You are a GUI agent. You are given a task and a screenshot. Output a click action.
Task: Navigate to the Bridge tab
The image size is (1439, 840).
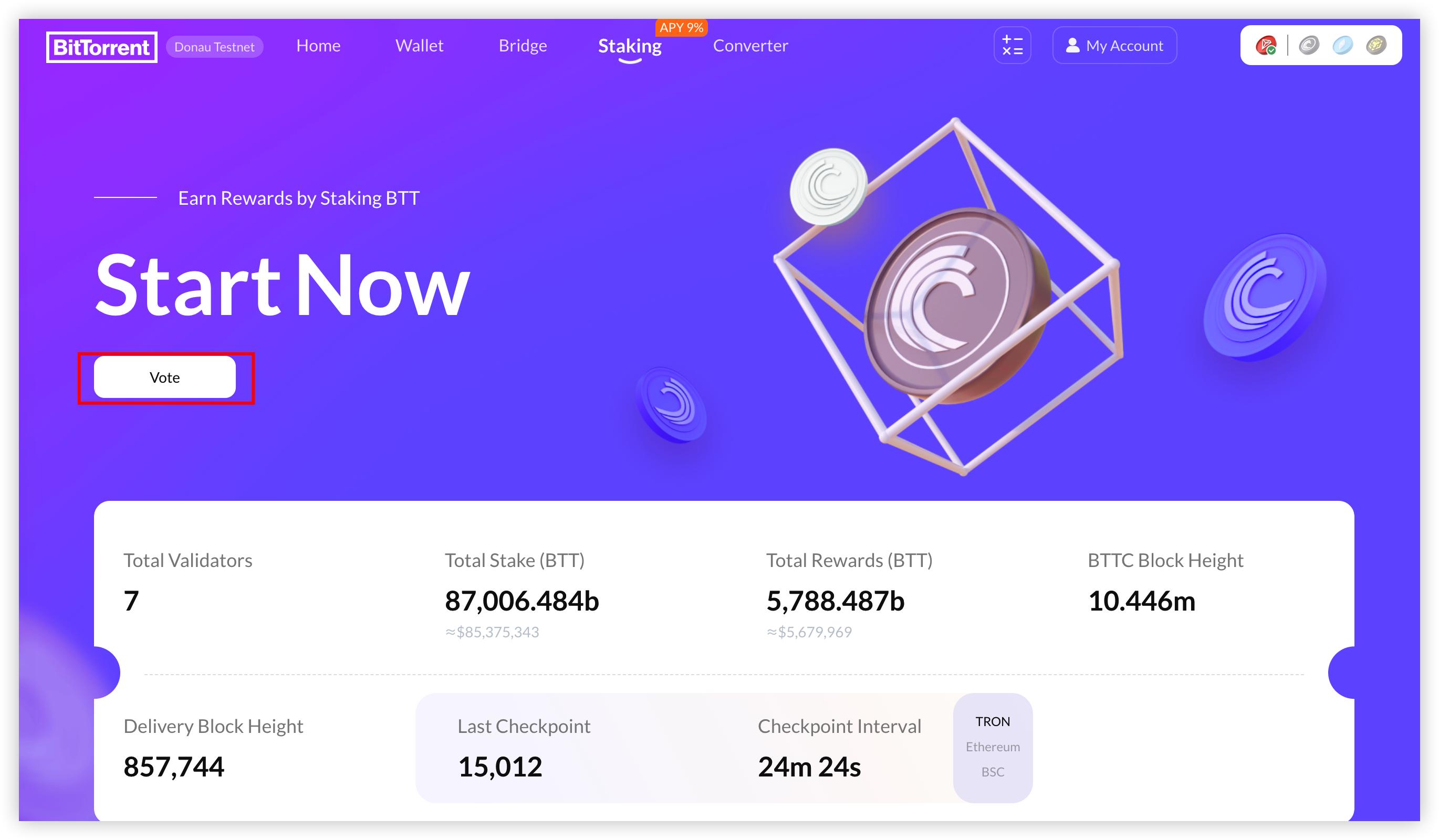523,45
